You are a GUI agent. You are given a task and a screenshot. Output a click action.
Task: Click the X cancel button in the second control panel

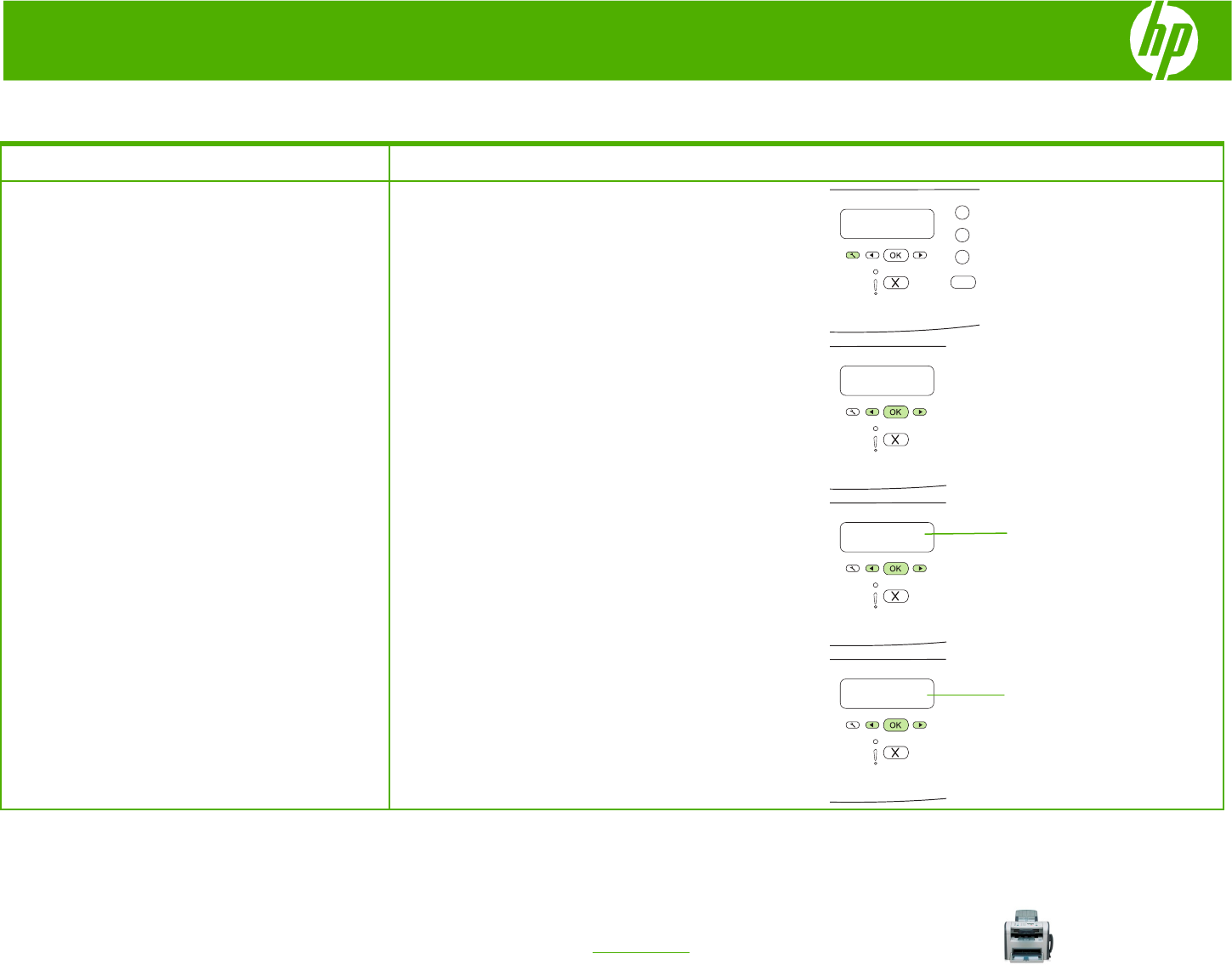point(896,440)
